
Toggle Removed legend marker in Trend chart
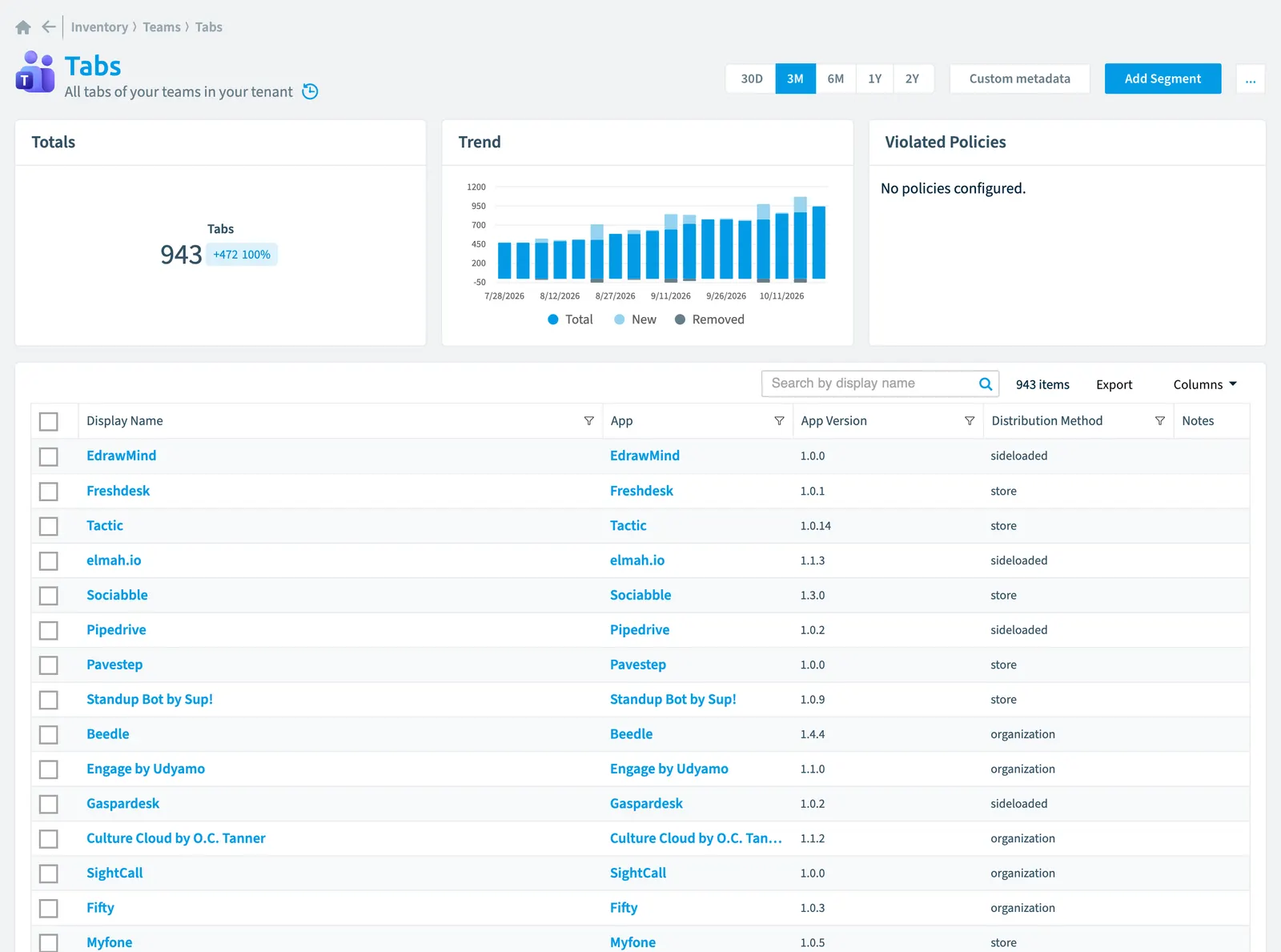[680, 319]
